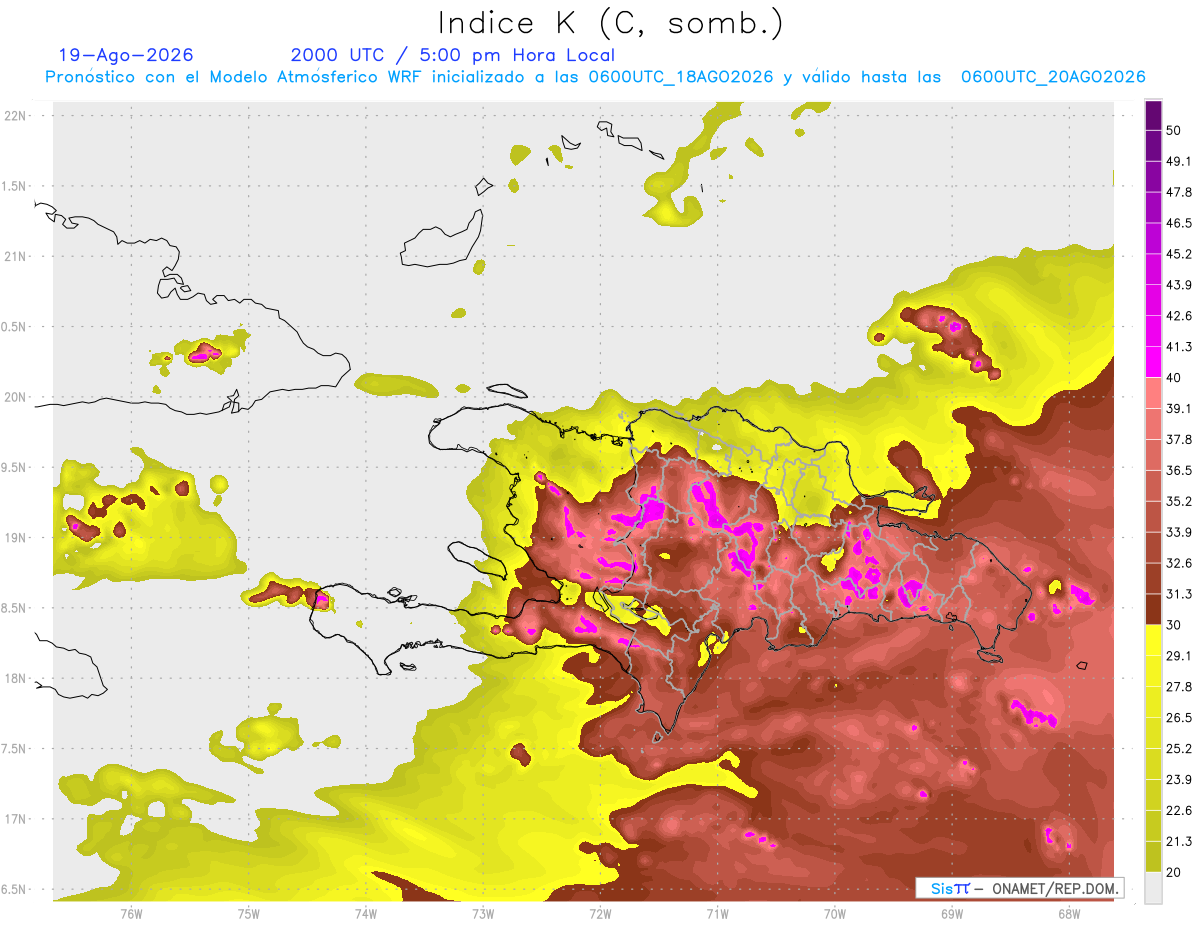Image resolution: width=1200 pixels, height=927 pixels.
Task: Click the colorbar value "41.3"
Action: (1179, 347)
